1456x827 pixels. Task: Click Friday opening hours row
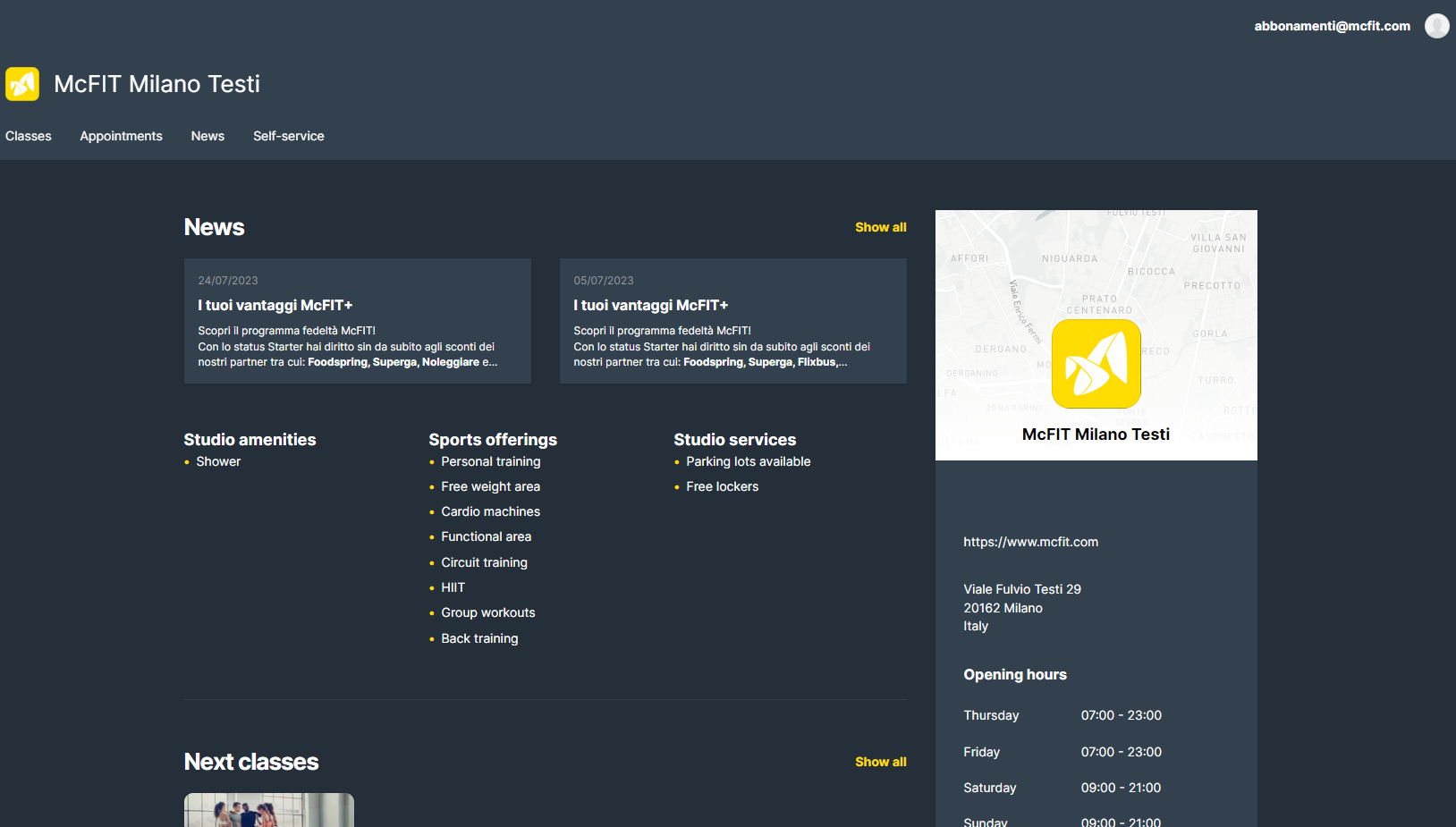(x=1062, y=752)
